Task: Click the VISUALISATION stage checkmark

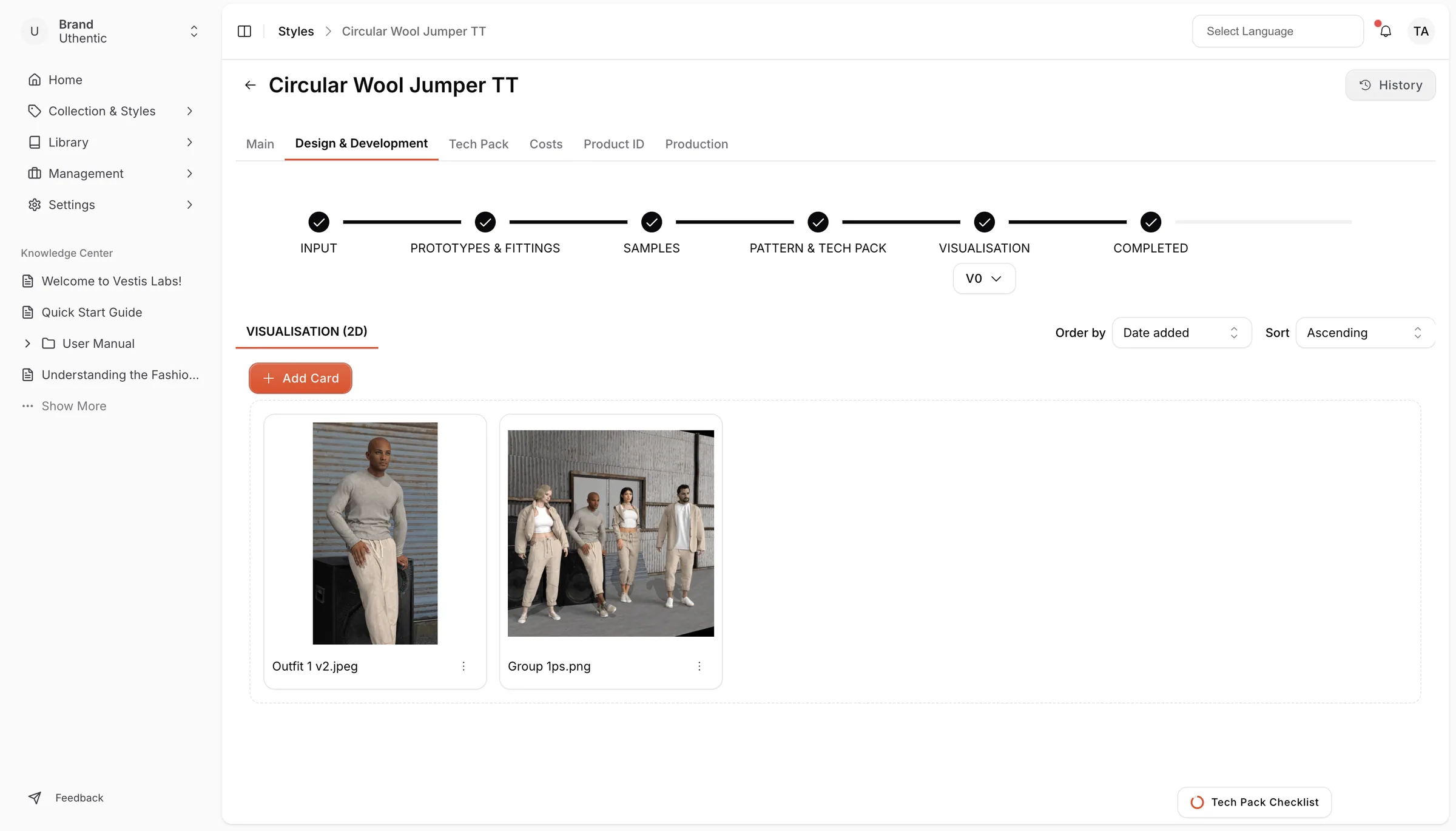Action: coord(984,222)
